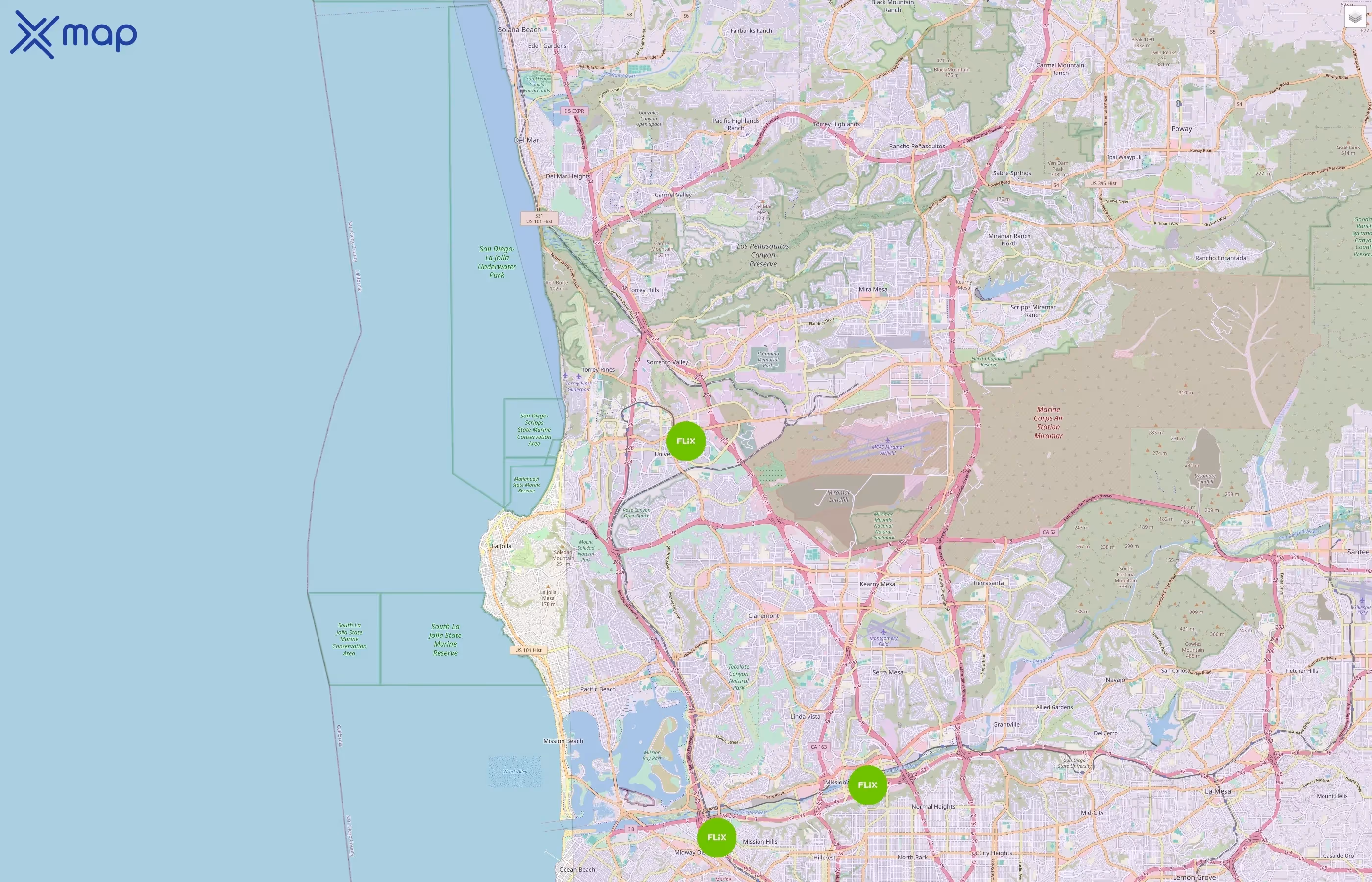
Task: Click the Carmel Valley label
Action: pyautogui.click(x=673, y=195)
